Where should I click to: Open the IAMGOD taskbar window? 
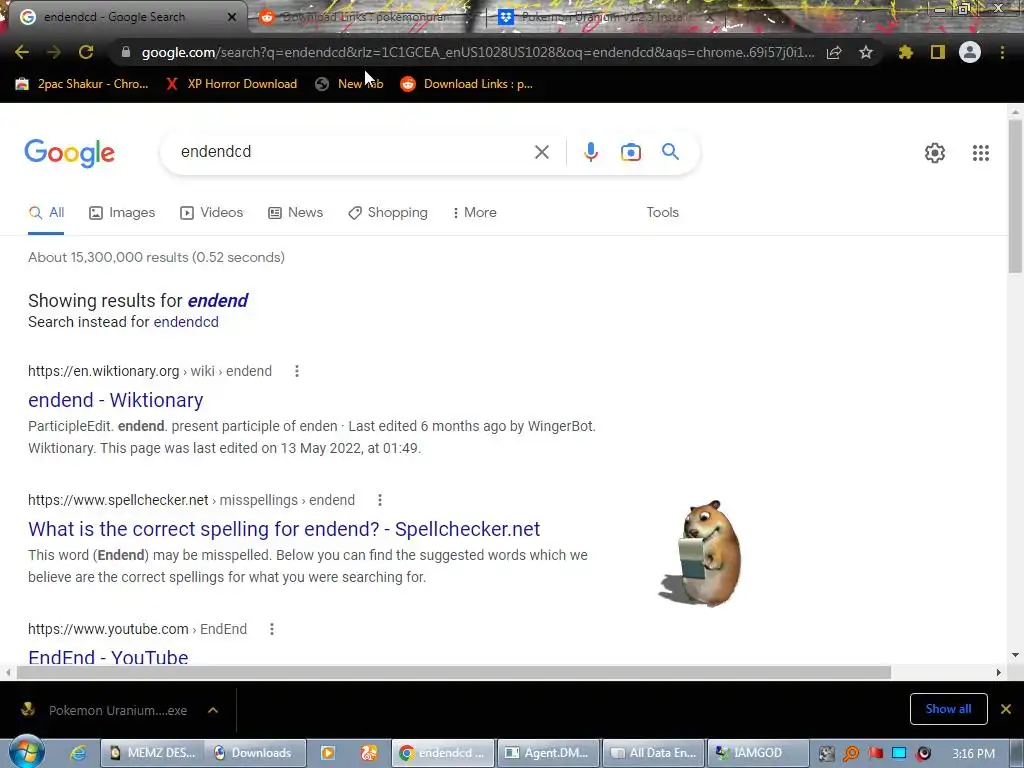[x=758, y=753]
